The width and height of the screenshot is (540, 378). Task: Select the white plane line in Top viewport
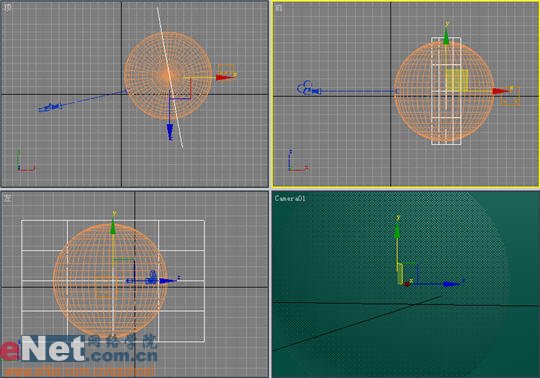coord(170,78)
